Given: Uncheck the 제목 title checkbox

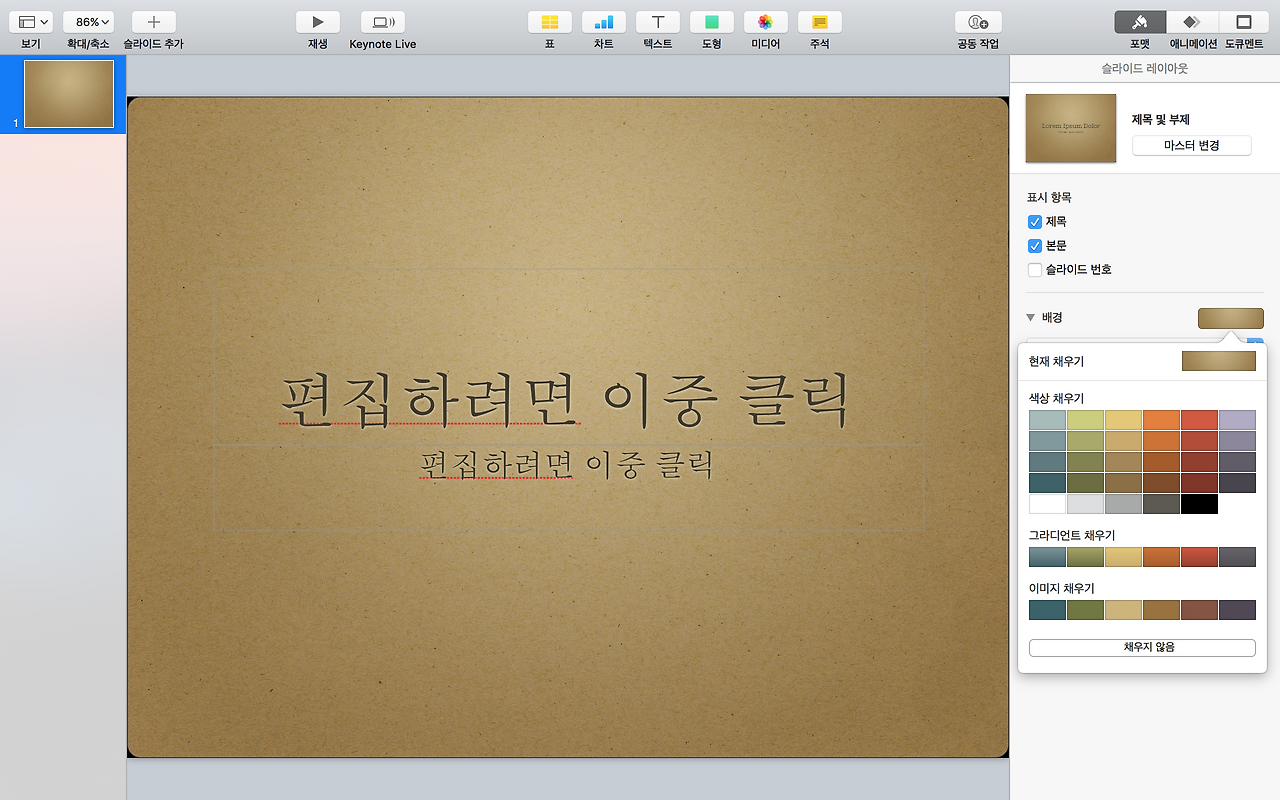Looking at the screenshot, I should (1034, 221).
